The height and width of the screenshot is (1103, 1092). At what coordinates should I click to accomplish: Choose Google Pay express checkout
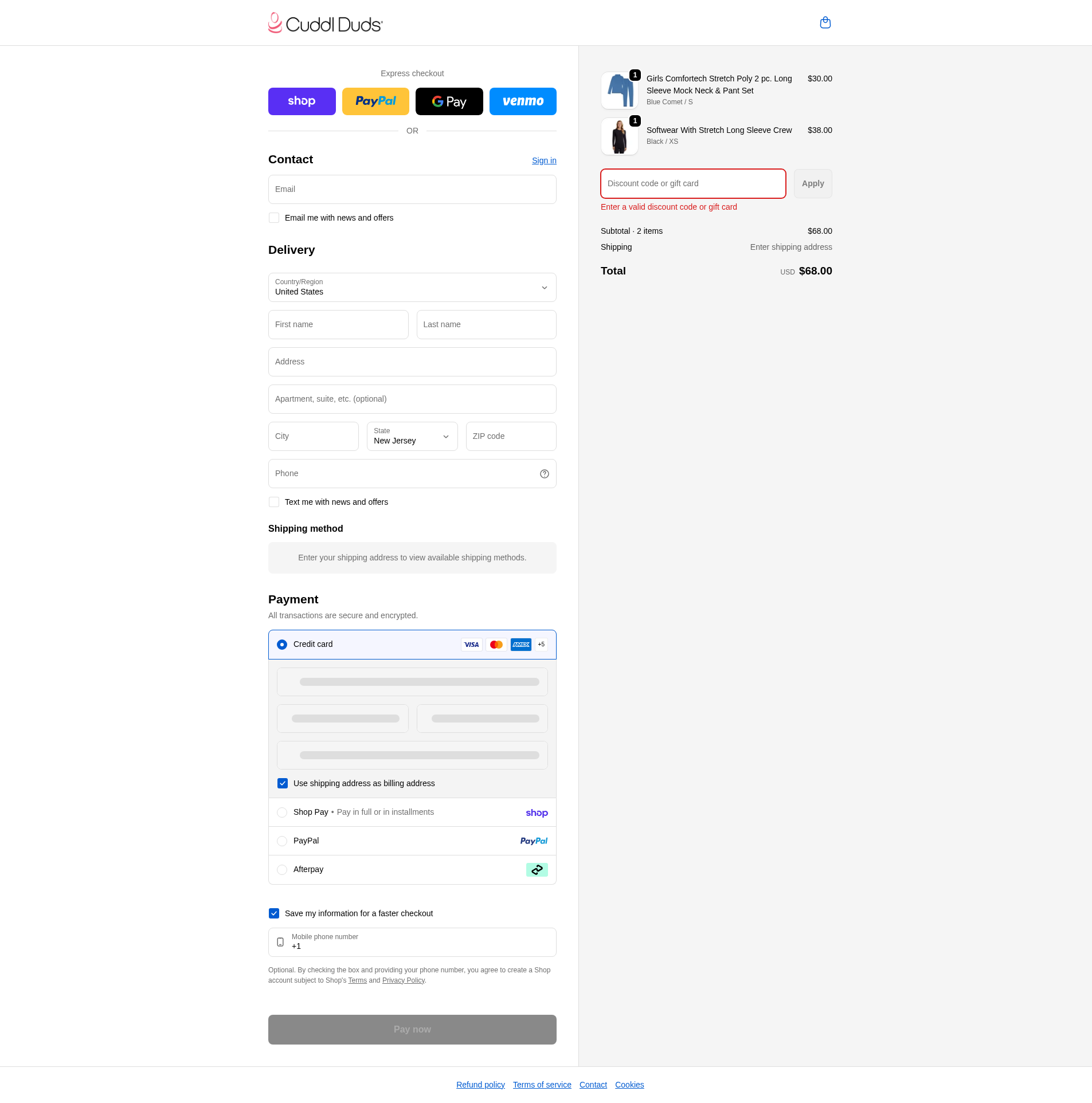(x=449, y=101)
